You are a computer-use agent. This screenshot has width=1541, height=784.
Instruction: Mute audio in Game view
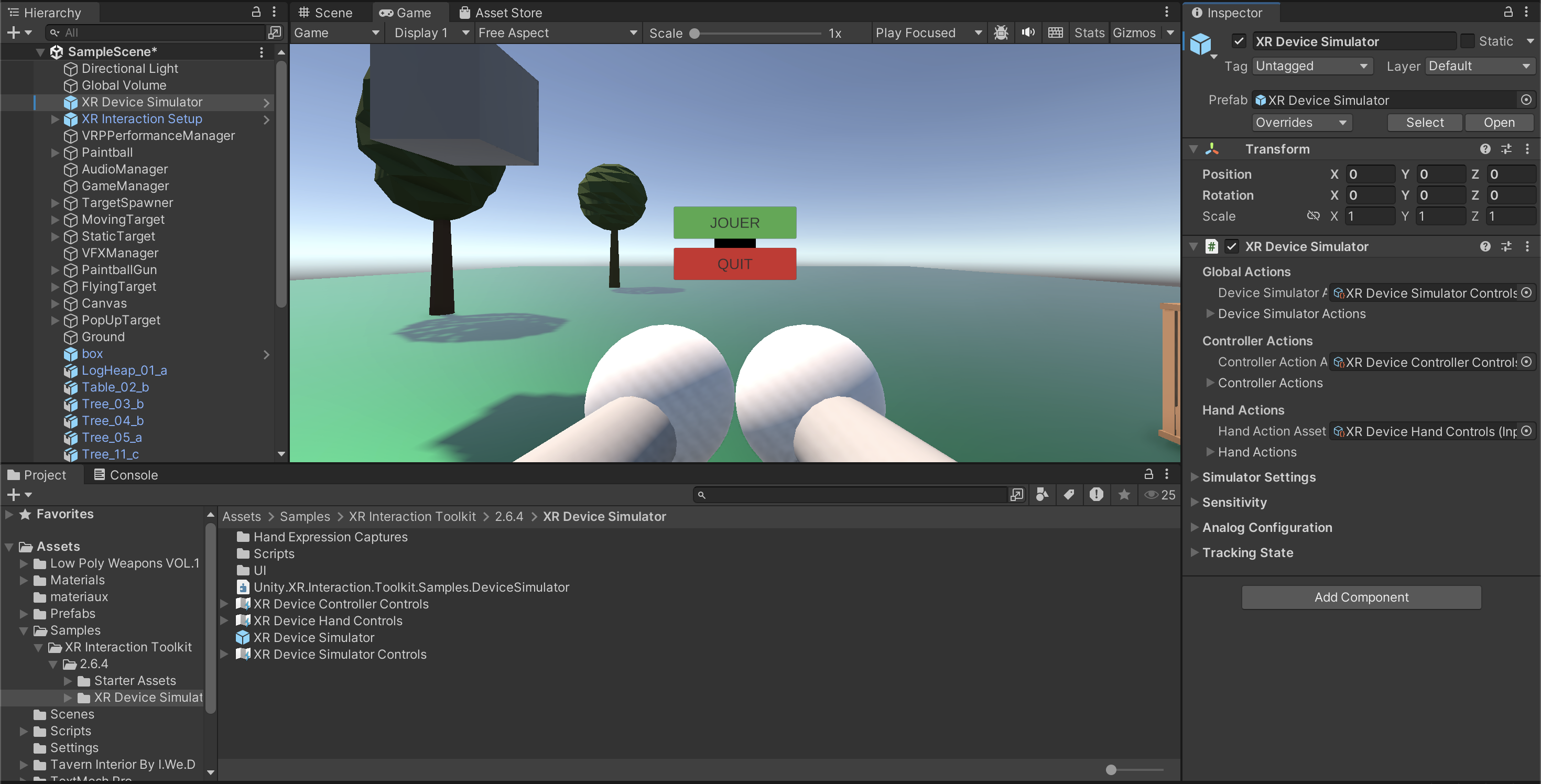(1028, 33)
